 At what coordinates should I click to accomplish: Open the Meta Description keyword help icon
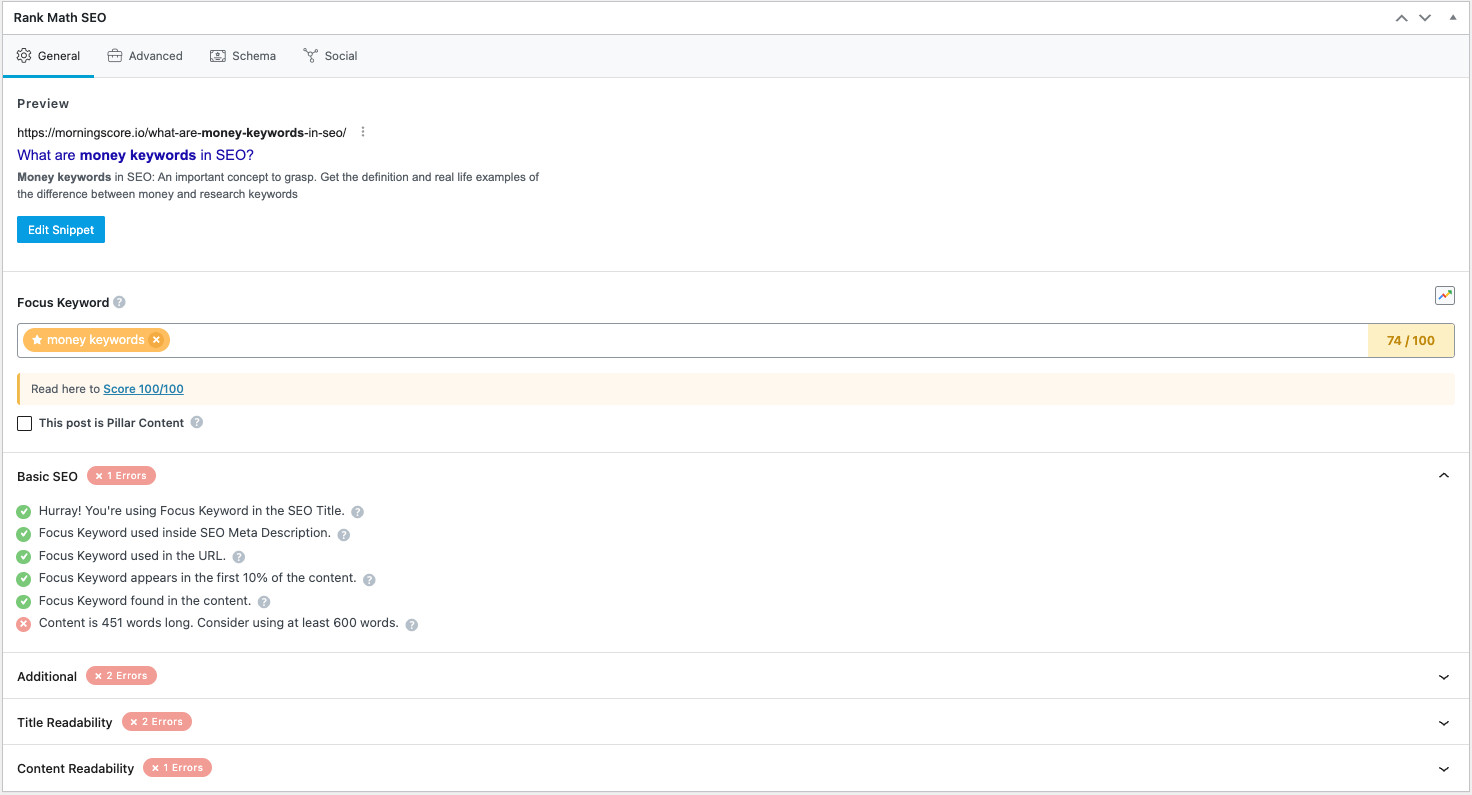(x=343, y=534)
